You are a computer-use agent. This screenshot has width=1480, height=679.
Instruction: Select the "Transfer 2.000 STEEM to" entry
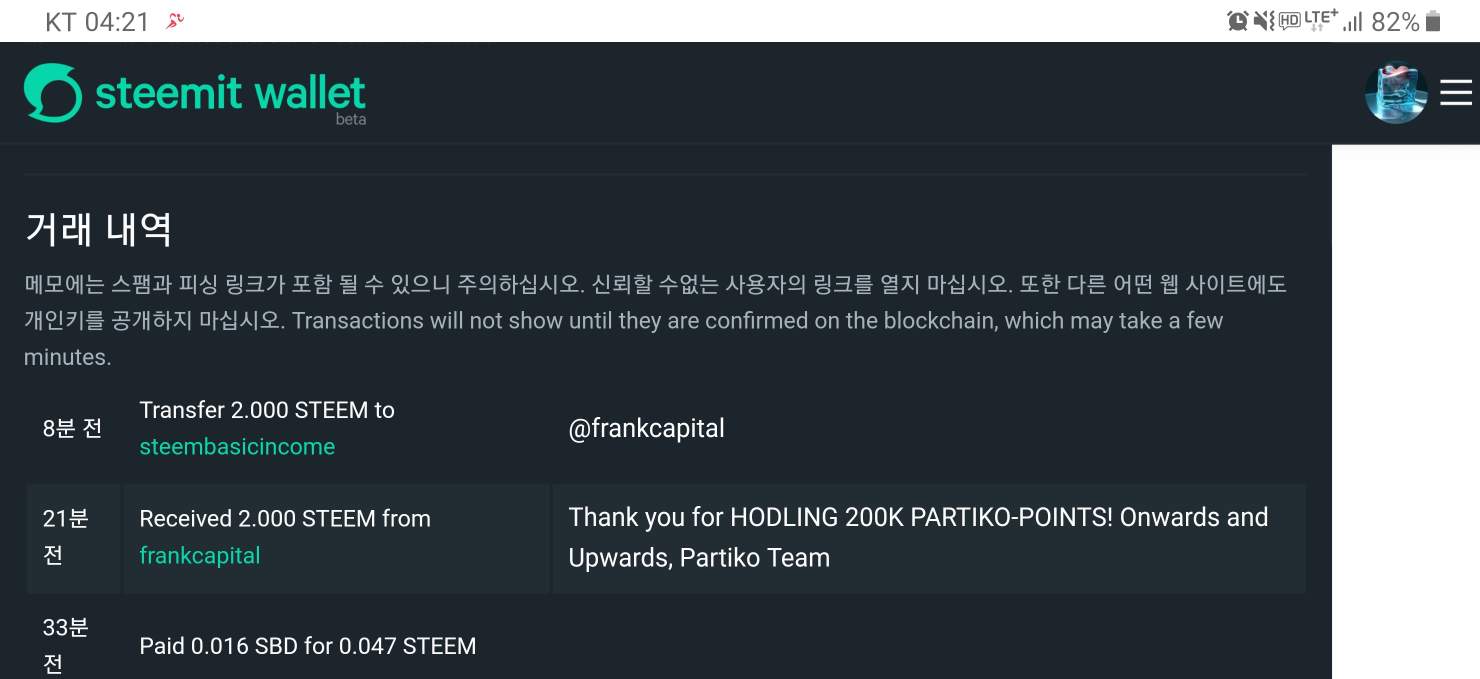point(267,411)
